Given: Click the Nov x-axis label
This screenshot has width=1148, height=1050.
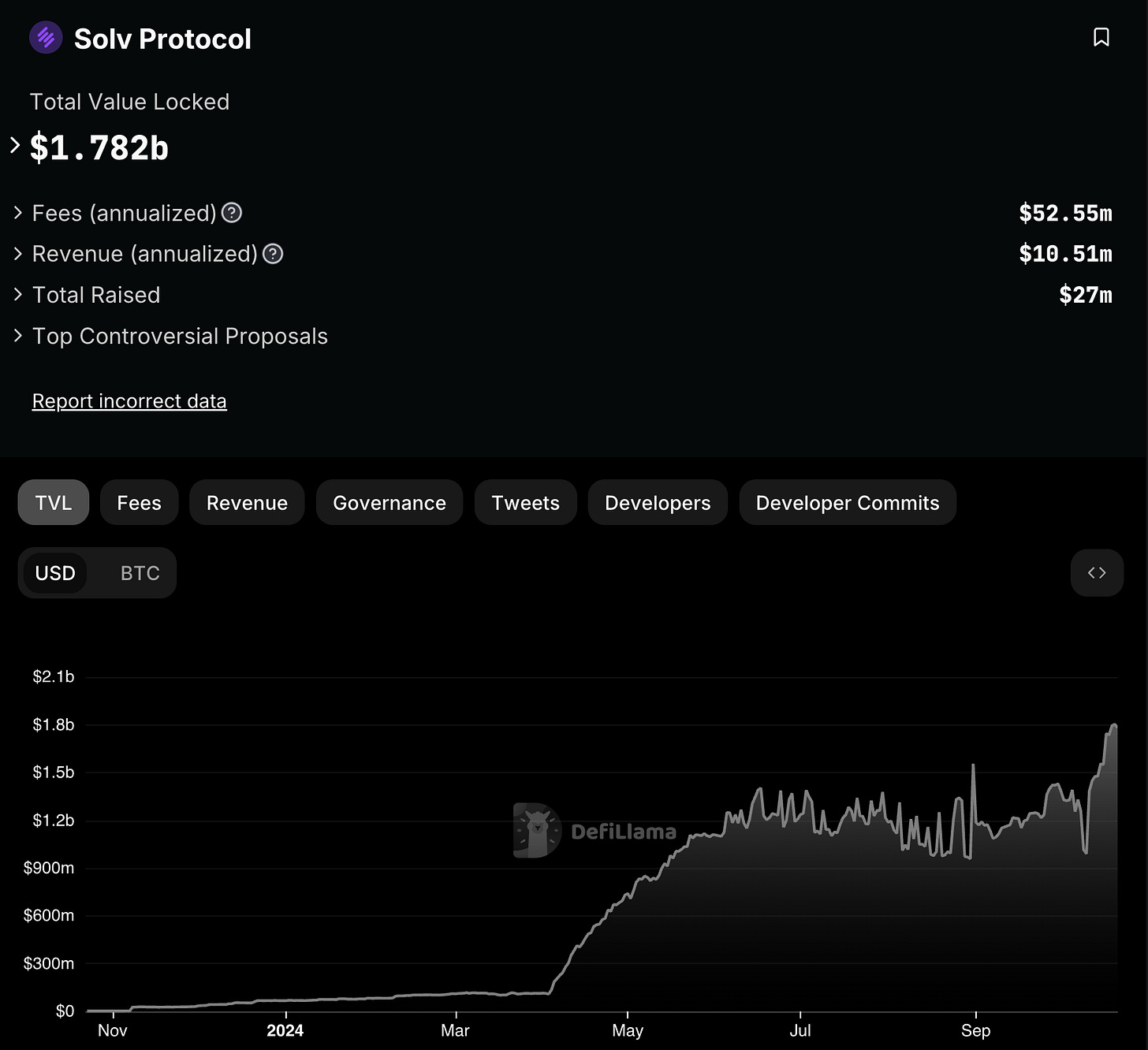Looking at the screenshot, I should pos(113,1030).
